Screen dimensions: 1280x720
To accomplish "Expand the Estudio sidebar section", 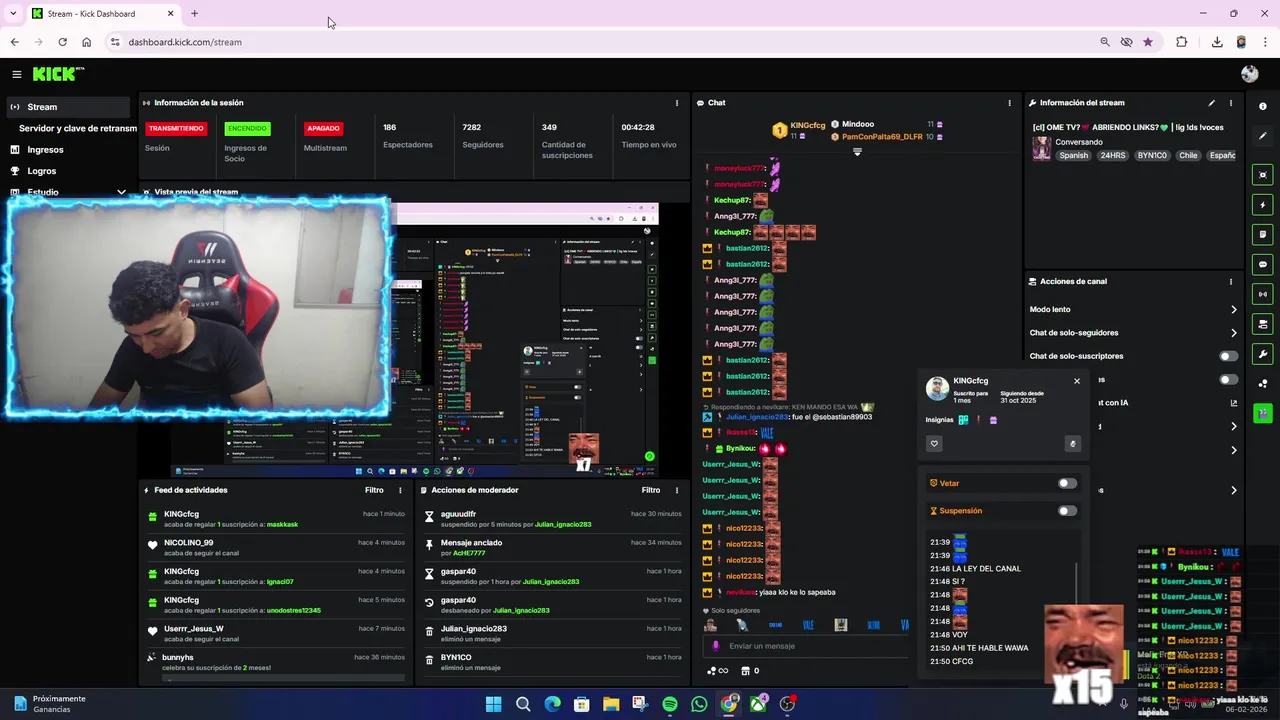I will [121, 192].
